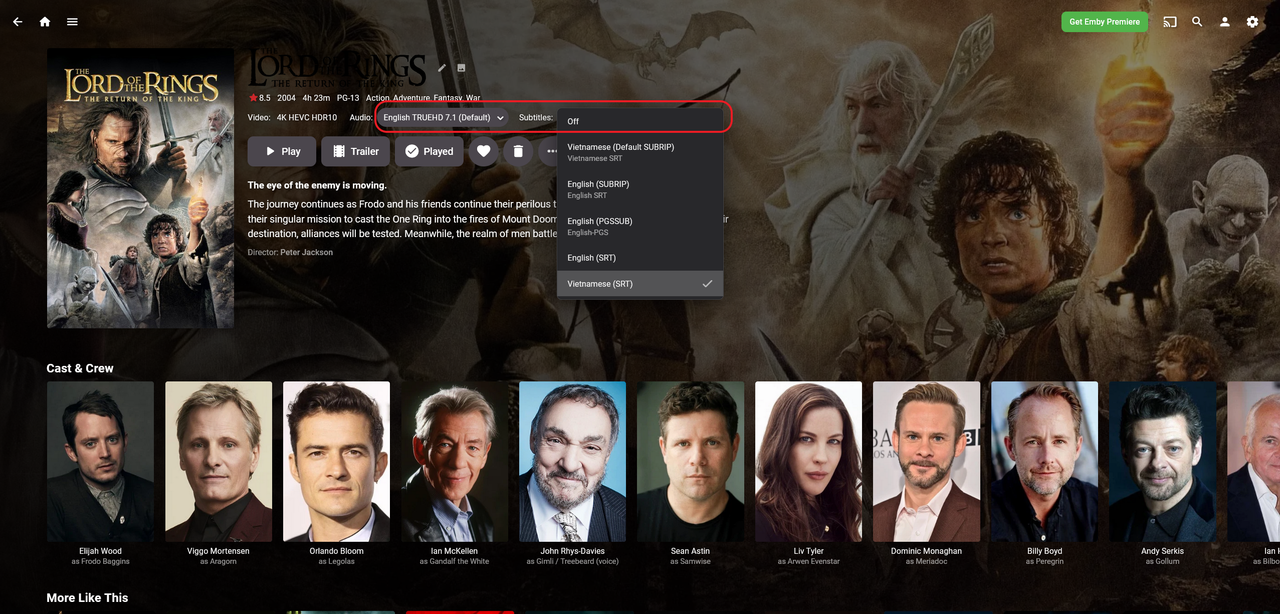Click Get Emby Premiere button
Screen dimensions: 1280x614
pos(1104,22)
